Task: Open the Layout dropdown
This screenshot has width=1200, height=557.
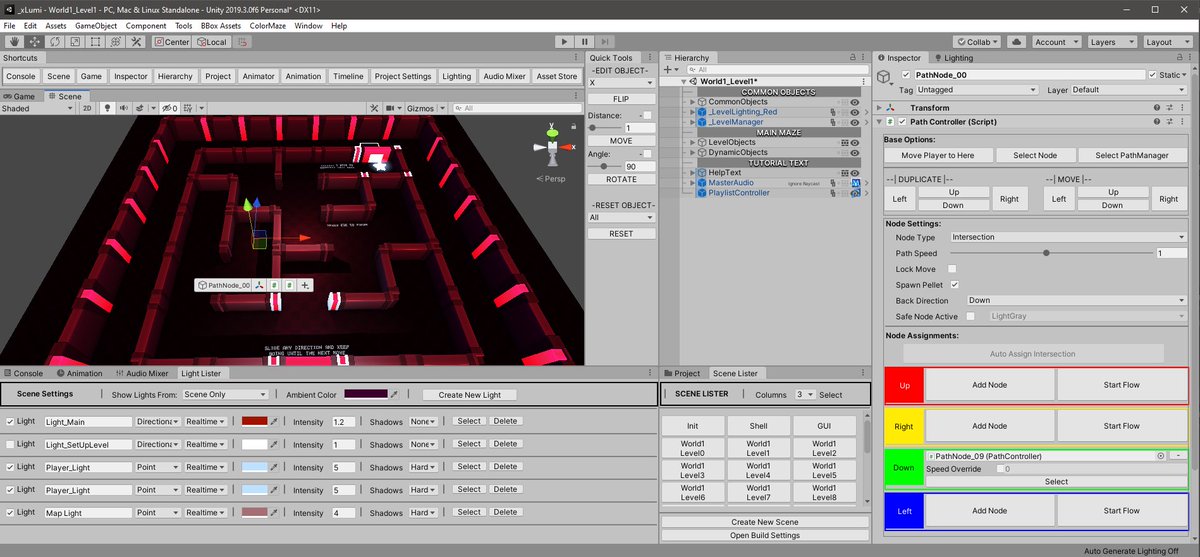Action: click(1167, 42)
